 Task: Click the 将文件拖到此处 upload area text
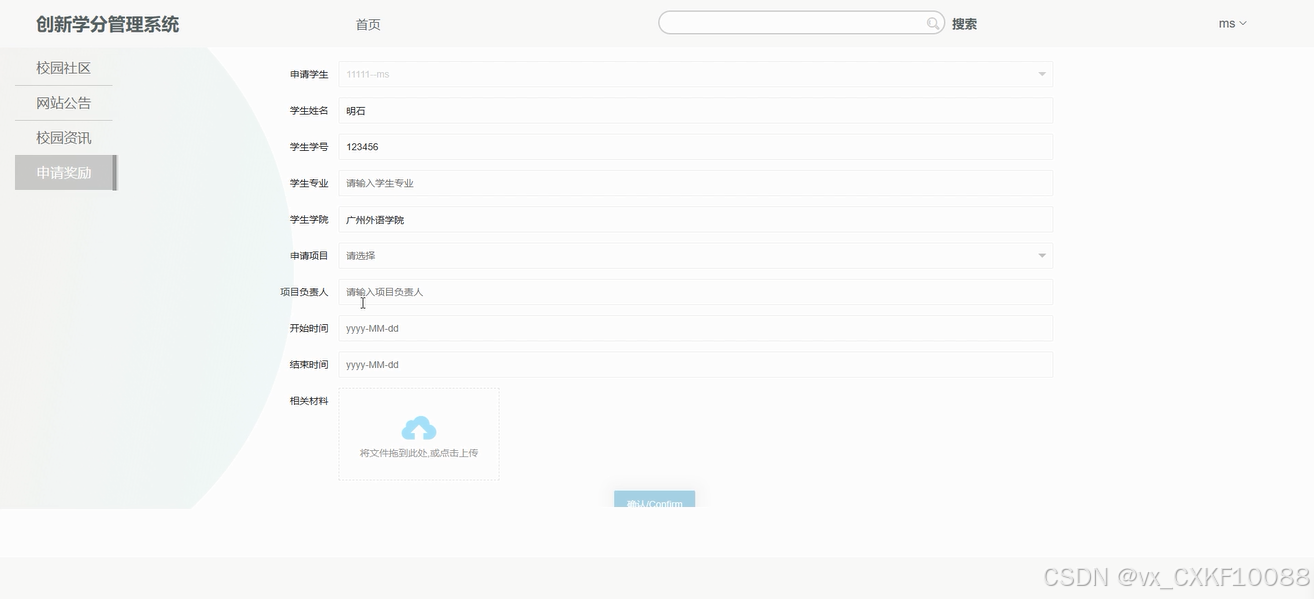(x=419, y=453)
